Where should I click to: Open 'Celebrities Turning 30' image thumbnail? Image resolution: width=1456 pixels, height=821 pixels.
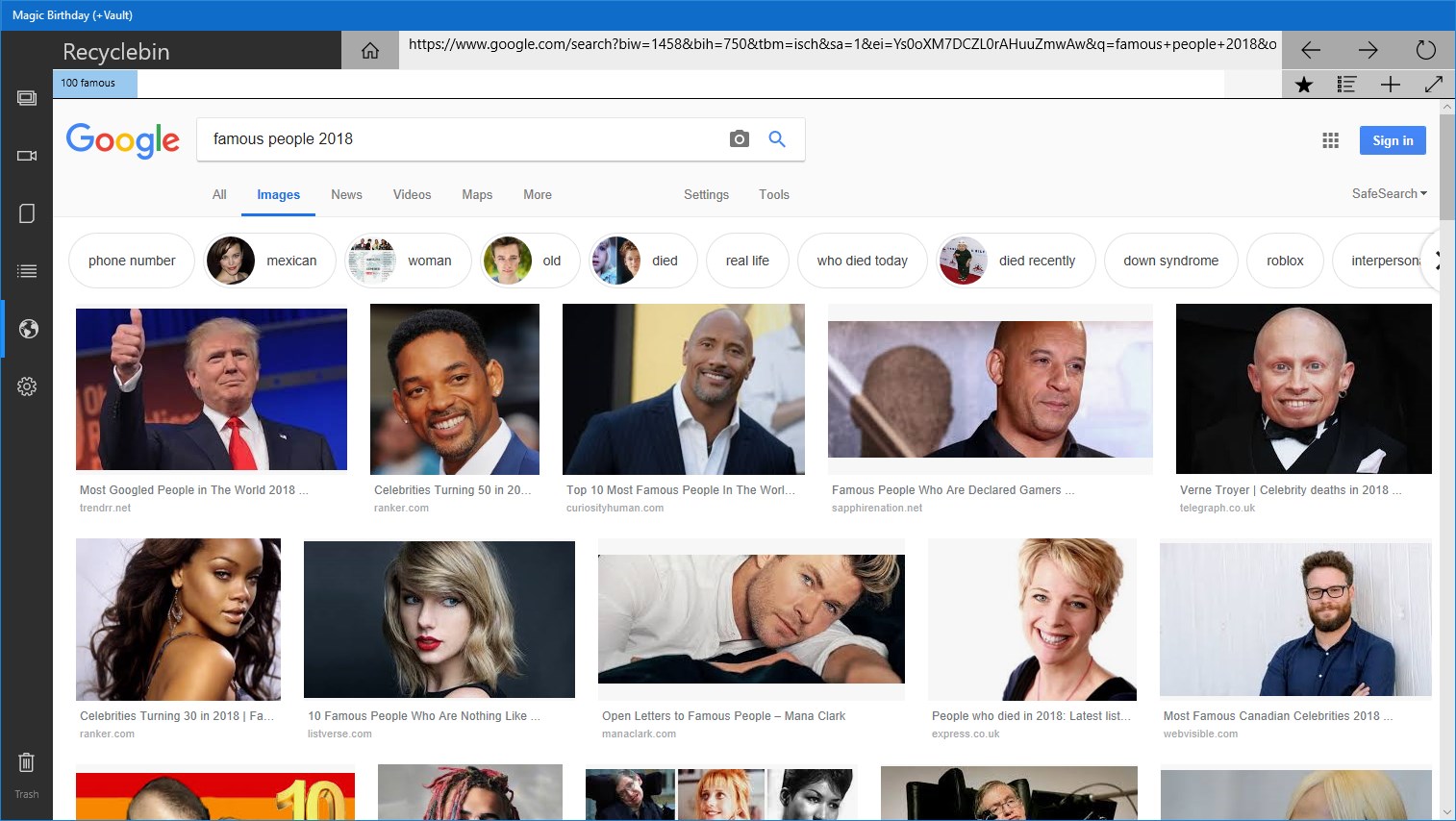(x=179, y=619)
